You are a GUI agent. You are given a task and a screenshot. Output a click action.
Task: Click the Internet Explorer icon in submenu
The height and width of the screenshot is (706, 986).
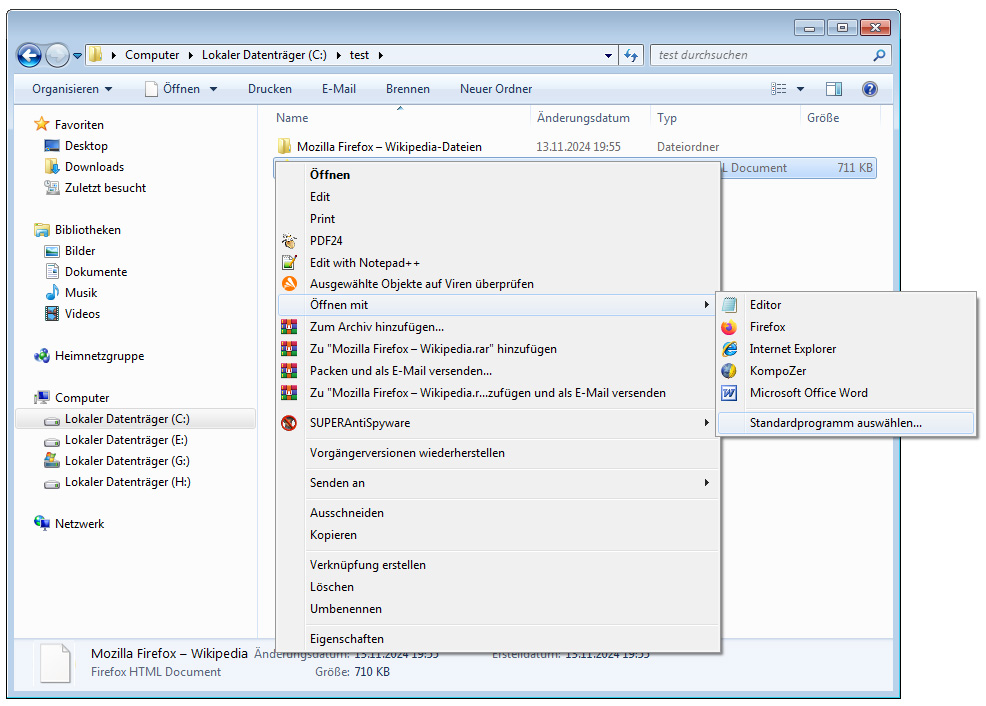point(730,349)
